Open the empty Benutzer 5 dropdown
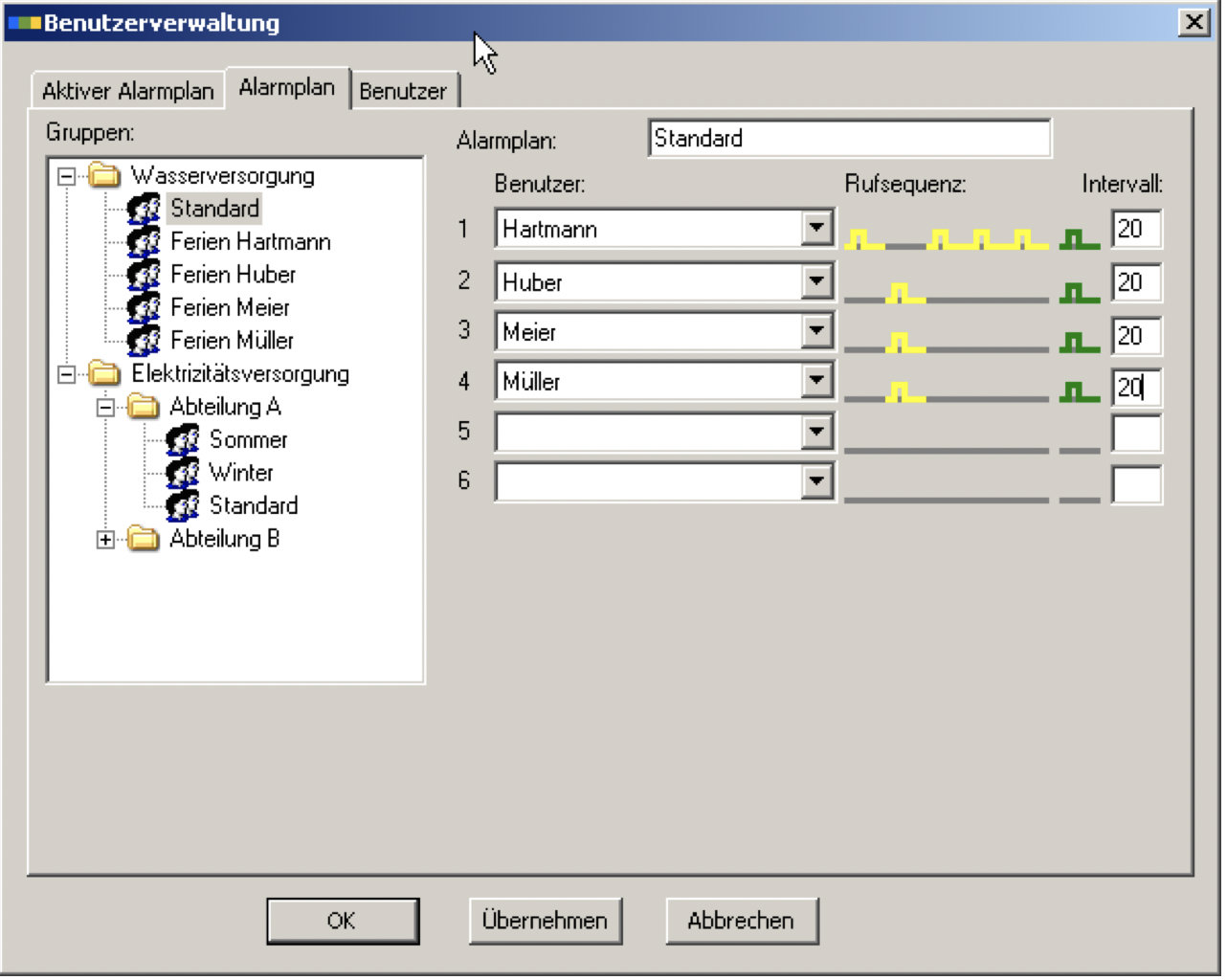The height and width of the screenshot is (980, 1227). 816,432
